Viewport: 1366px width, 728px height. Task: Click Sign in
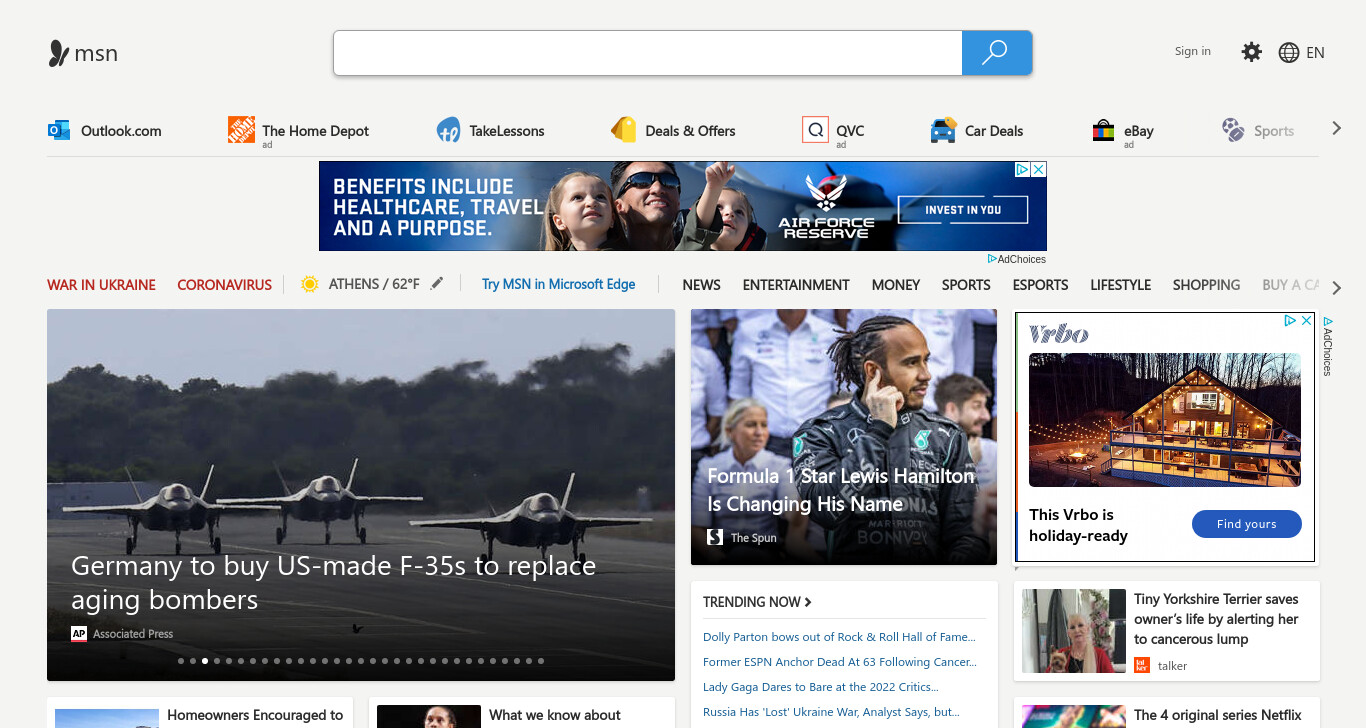[x=1192, y=51]
